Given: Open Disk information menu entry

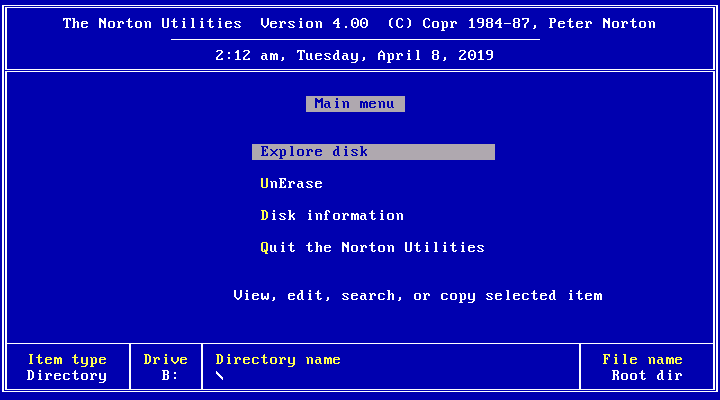Looking at the screenshot, I should pyautogui.click(x=332, y=215).
